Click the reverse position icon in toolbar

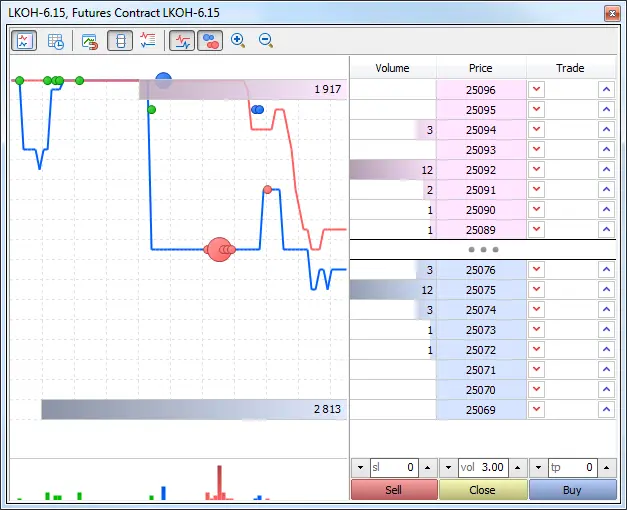(x=89, y=41)
